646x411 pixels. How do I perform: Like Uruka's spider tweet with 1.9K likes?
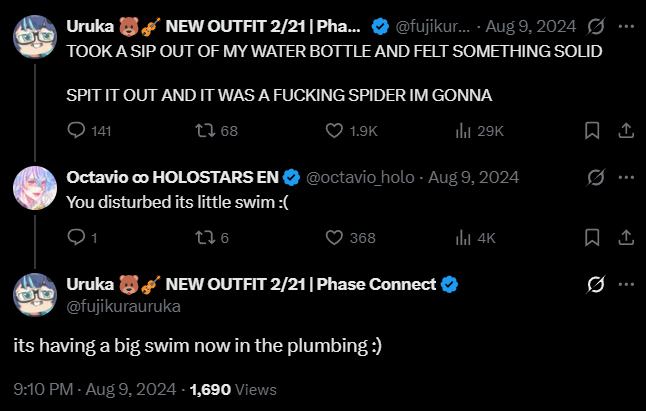tap(335, 131)
